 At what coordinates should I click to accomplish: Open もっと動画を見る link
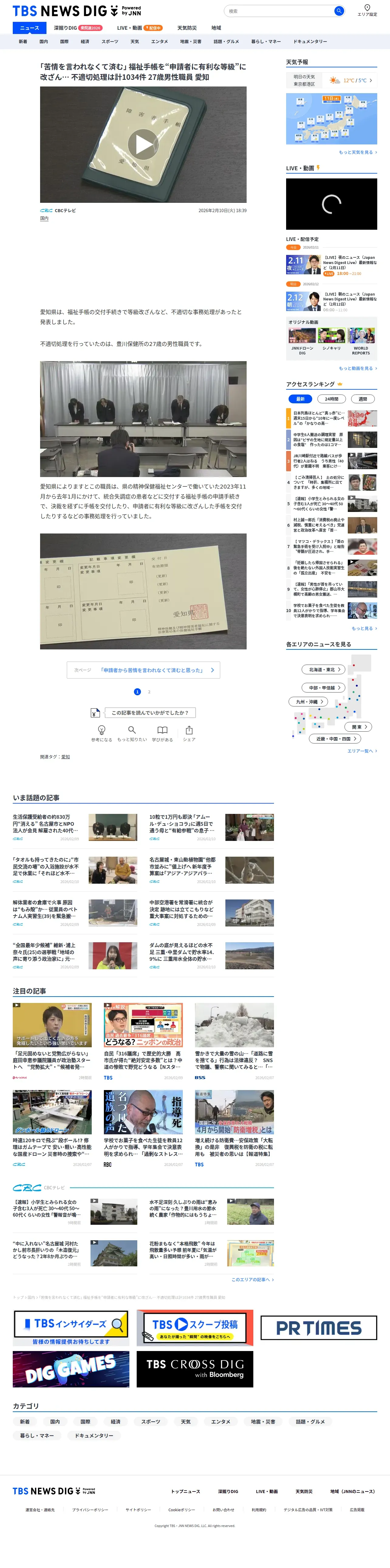(358, 368)
